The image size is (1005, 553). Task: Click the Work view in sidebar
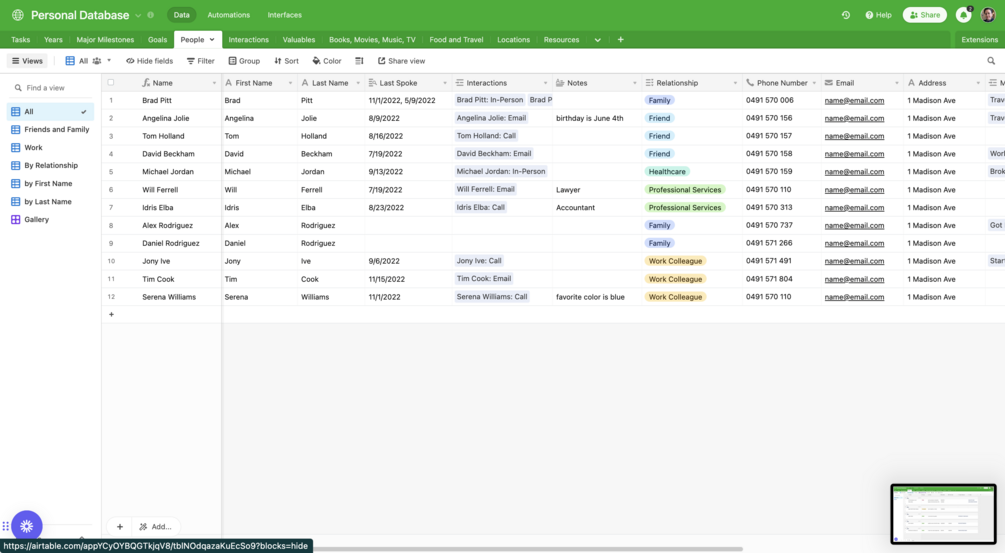click(51, 147)
